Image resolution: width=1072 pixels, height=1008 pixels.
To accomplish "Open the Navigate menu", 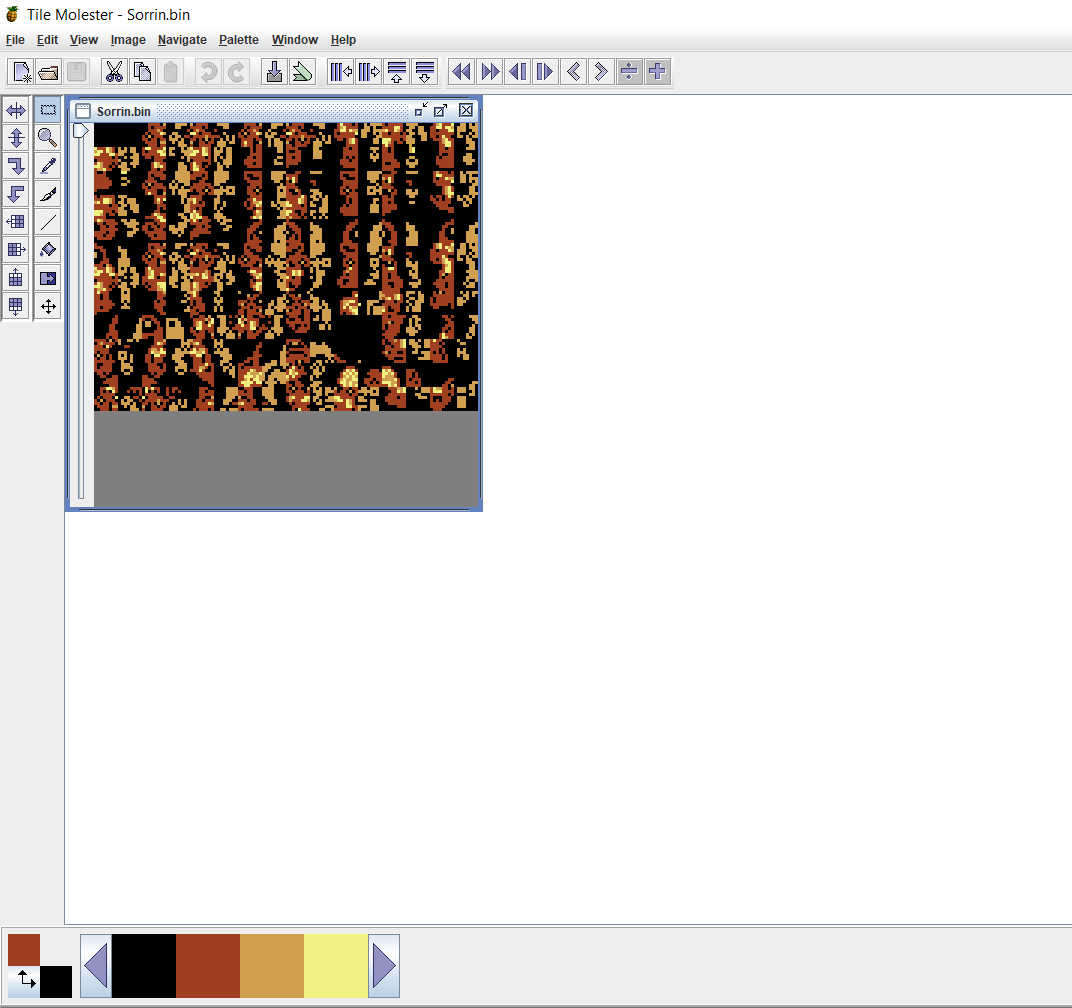I will coord(182,40).
